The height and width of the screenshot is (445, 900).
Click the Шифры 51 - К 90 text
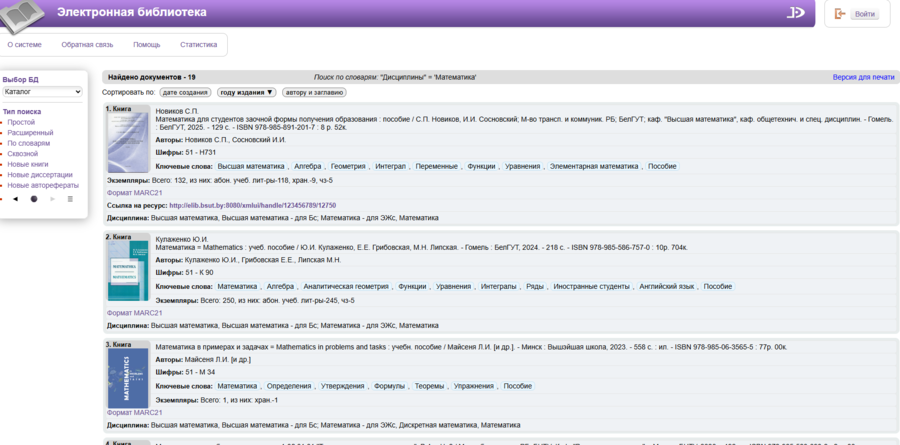coord(184,273)
